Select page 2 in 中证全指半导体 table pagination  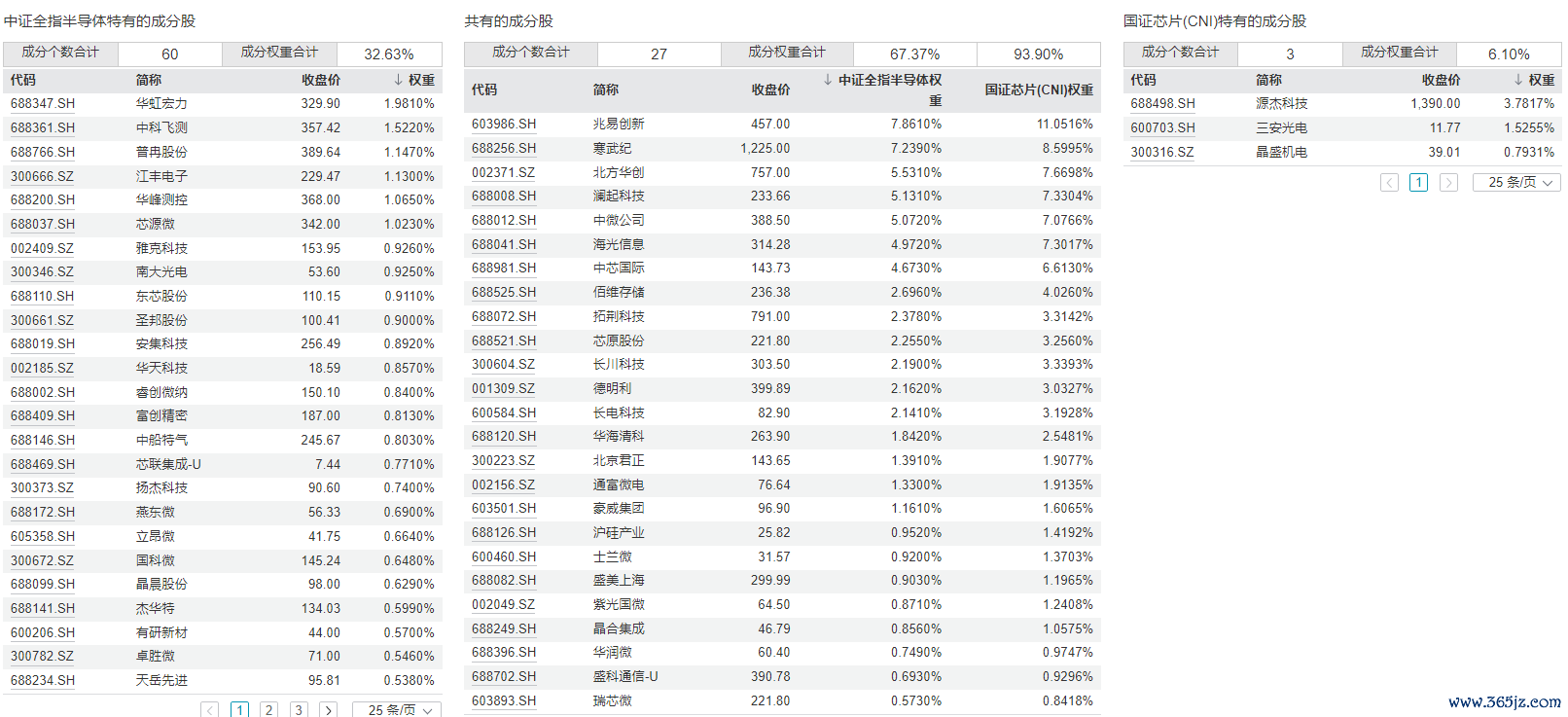[269, 710]
